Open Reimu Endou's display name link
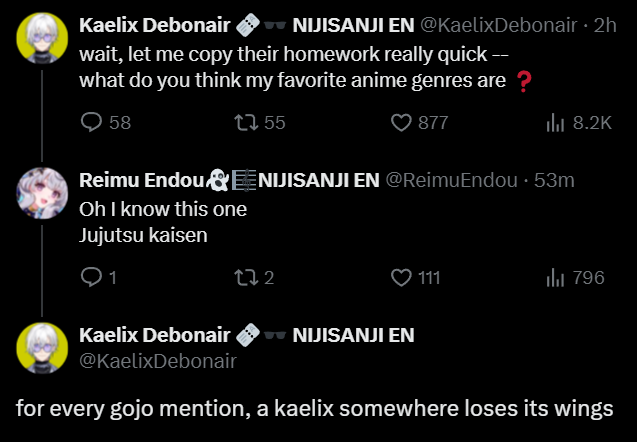The image size is (637, 442). pyautogui.click(x=140, y=181)
